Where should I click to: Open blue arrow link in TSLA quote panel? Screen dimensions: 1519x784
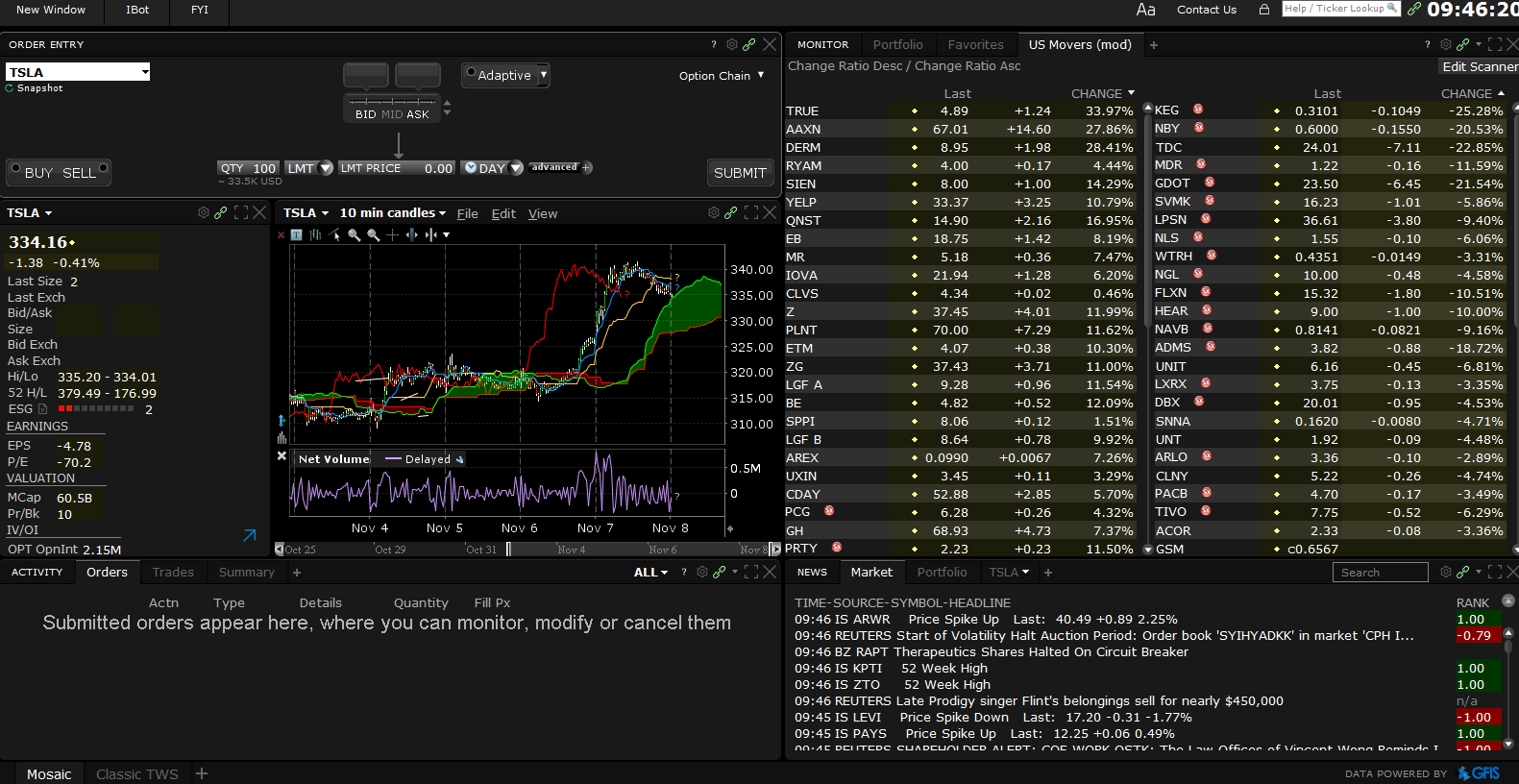pos(250,535)
